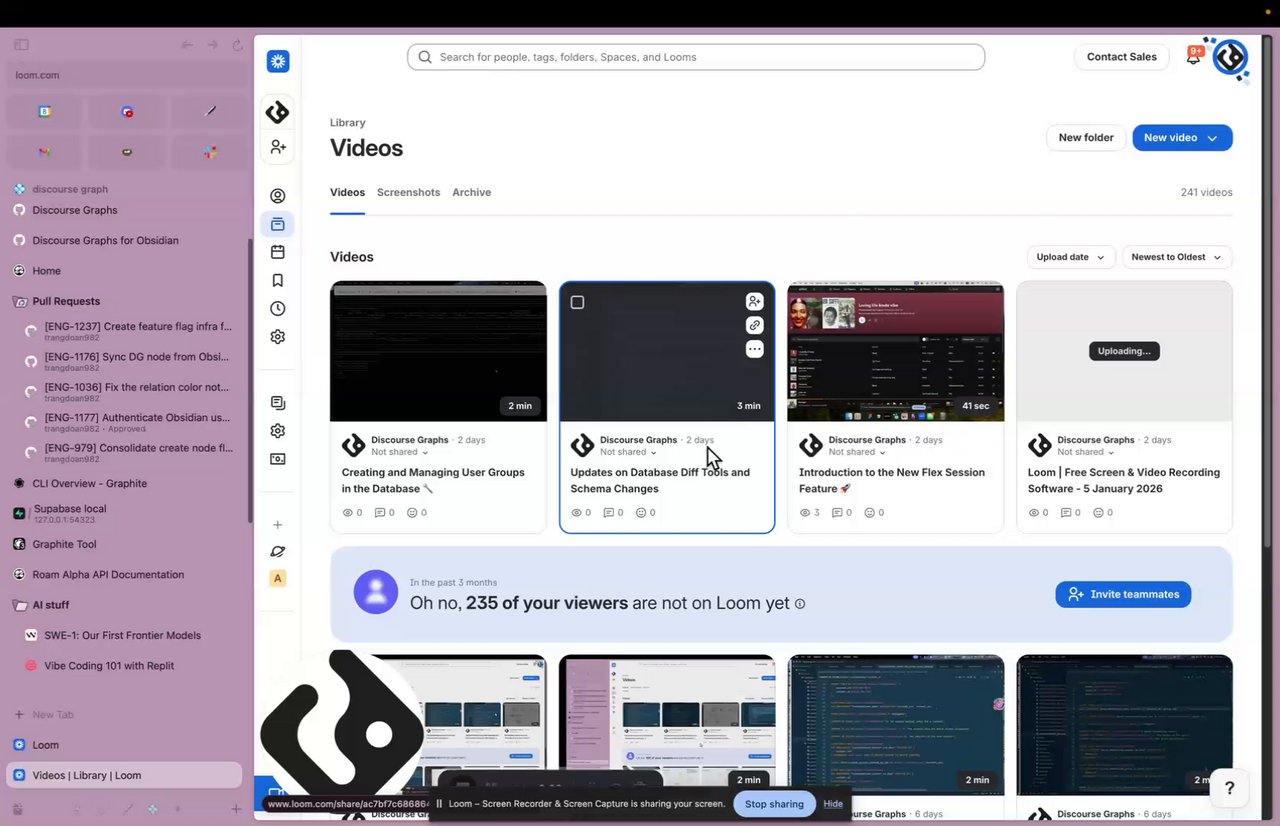Screen dimensions: 1280x826
Task: Open 'Not shared' dropdown on 'Introduction to the New Flex Session'
Action: pyautogui.click(x=857, y=452)
